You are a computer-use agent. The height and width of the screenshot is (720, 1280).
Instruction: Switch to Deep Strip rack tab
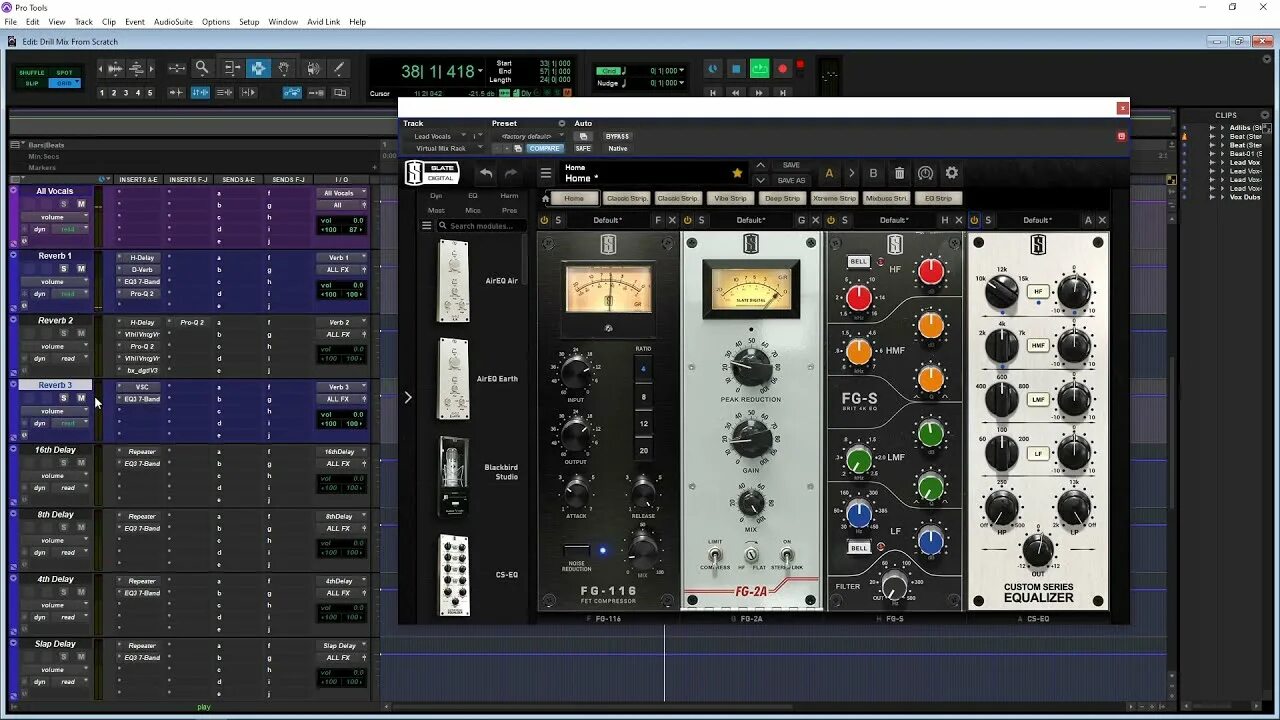click(782, 198)
